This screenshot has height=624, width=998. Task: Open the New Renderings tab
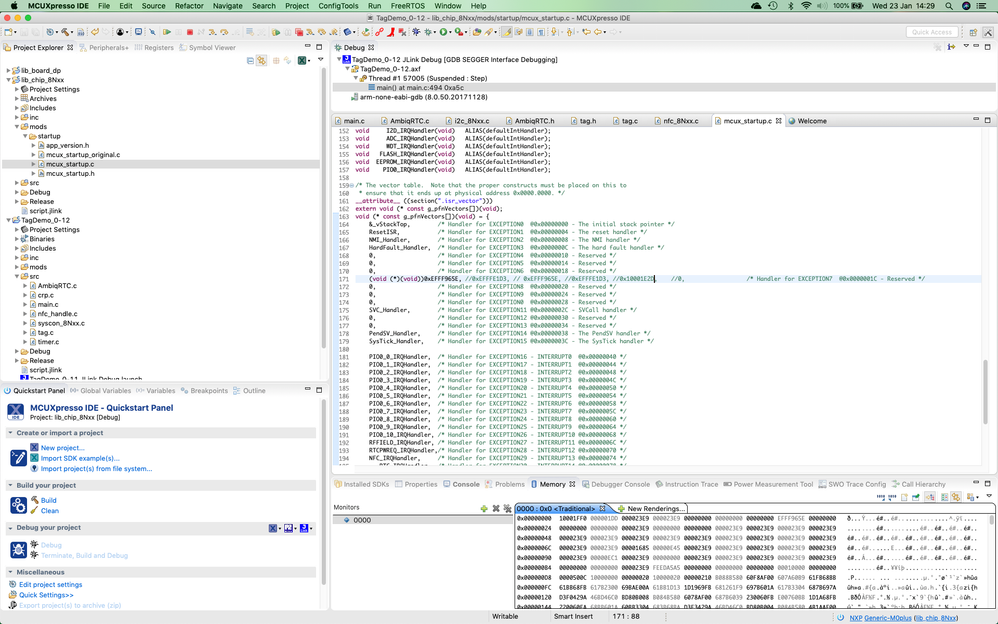pyautogui.click(x=655, y=508)
